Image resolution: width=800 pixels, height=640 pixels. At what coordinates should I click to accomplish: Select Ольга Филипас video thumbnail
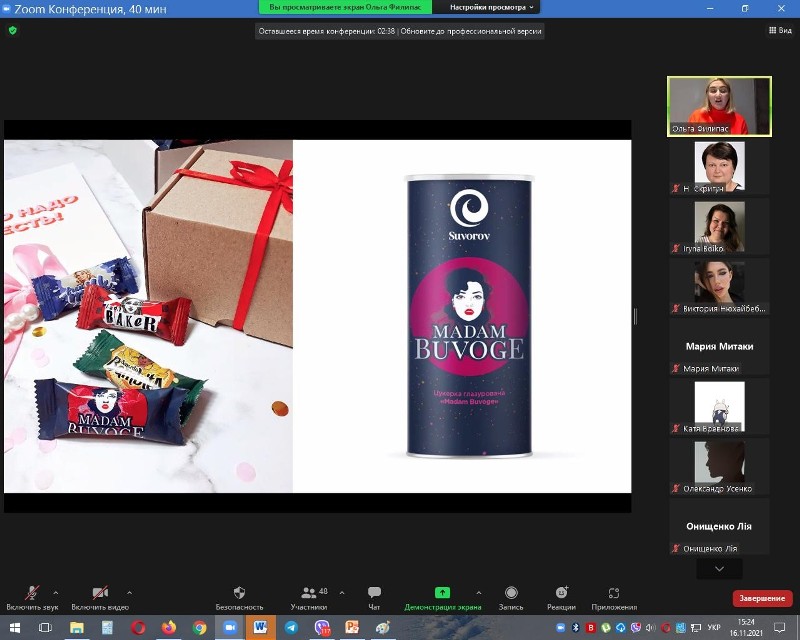(719, 106)
